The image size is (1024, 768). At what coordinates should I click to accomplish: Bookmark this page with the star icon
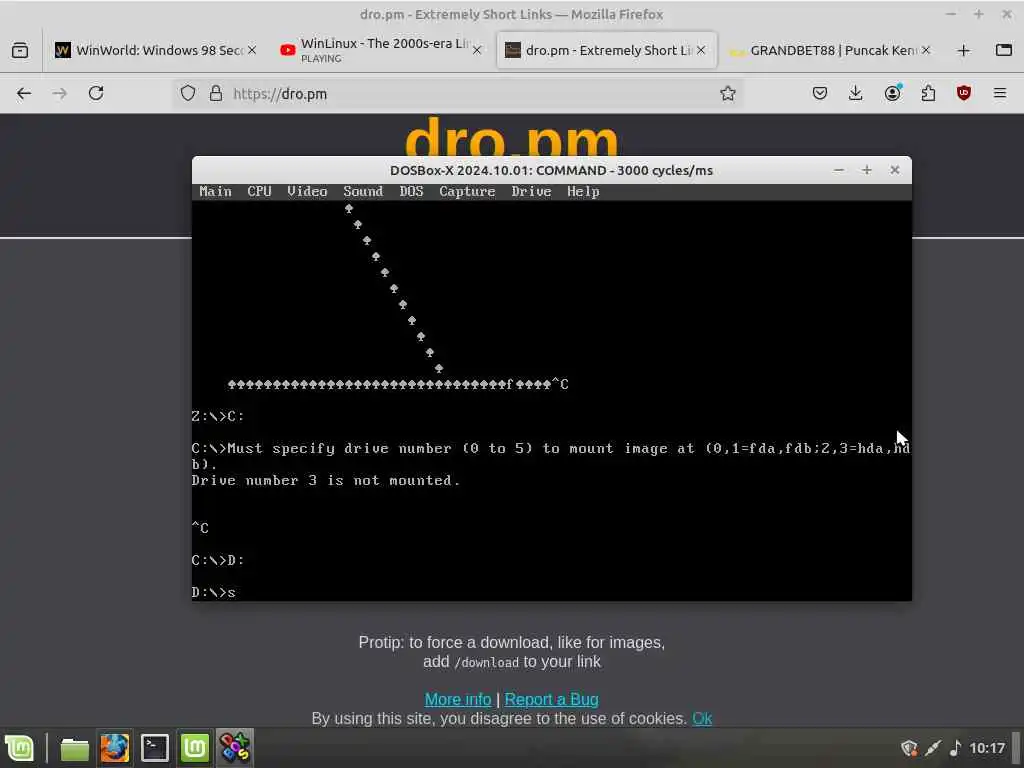click(x=728, y=93)
